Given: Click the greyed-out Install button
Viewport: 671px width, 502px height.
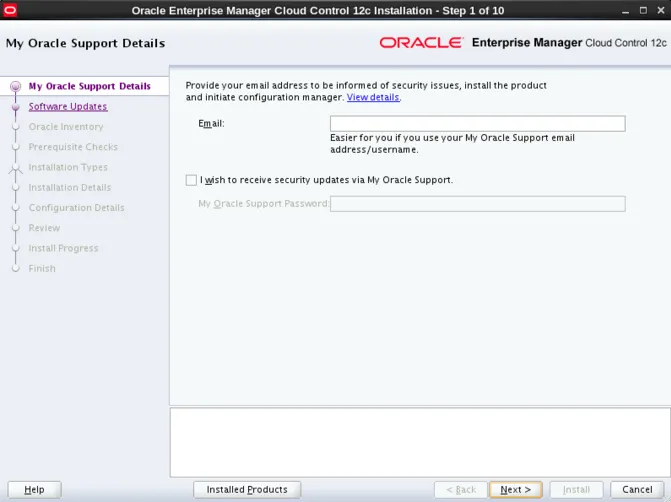Looking at the screenshot, I should pyautogui.click(x=576, y=490).
